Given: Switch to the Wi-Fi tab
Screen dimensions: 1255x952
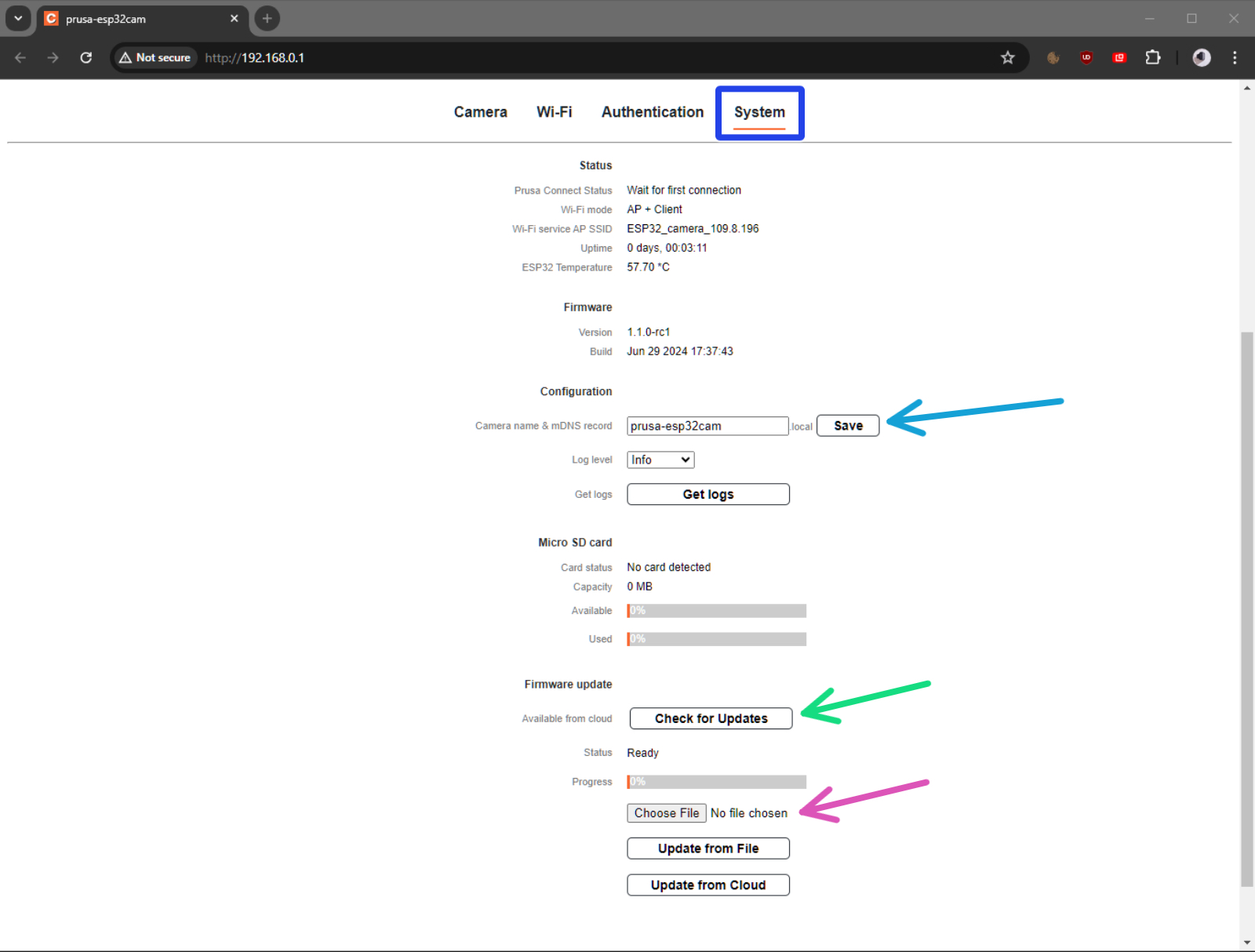Looking at the screenshot, I should (x=555, y=112).
